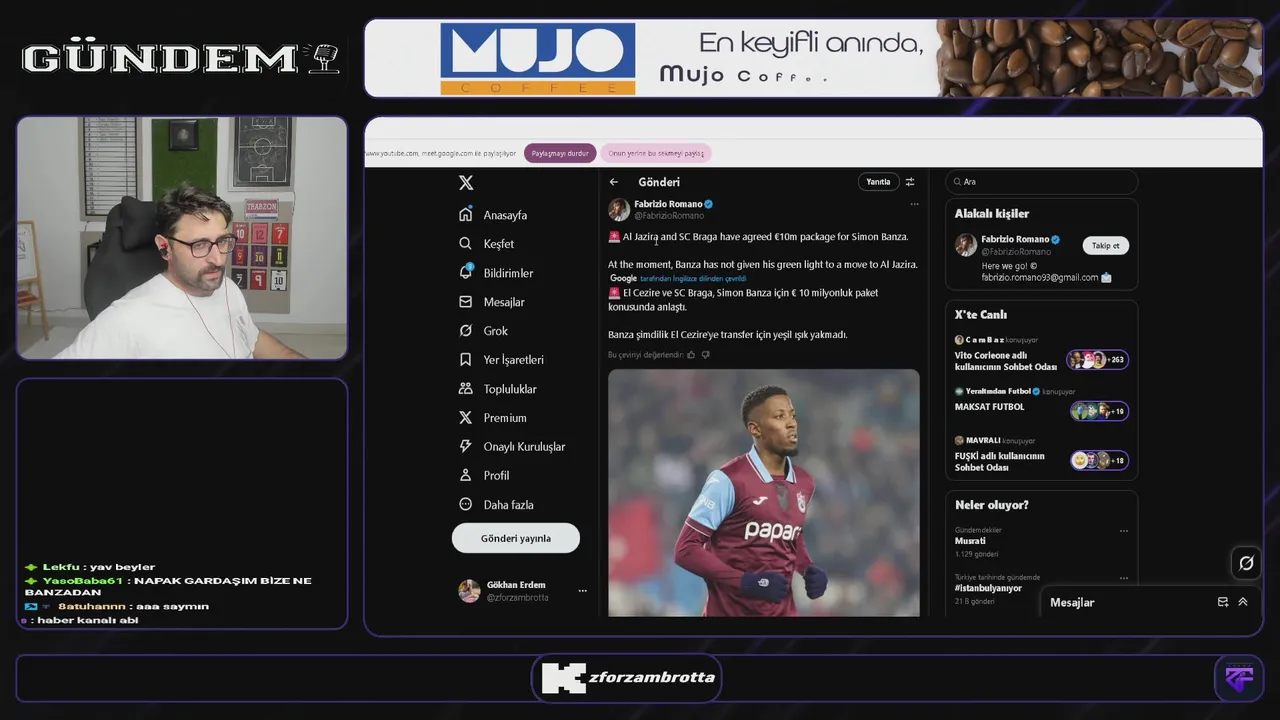
Task: Open Fabrizio Romano in Alakalı kişiler
Action: [1015, 239]
